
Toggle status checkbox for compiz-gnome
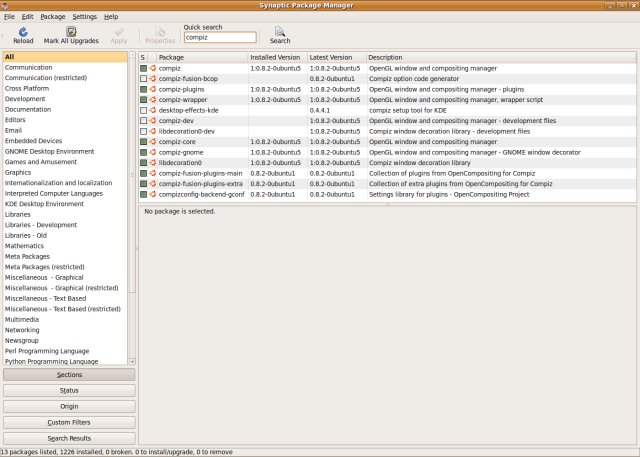143,152
